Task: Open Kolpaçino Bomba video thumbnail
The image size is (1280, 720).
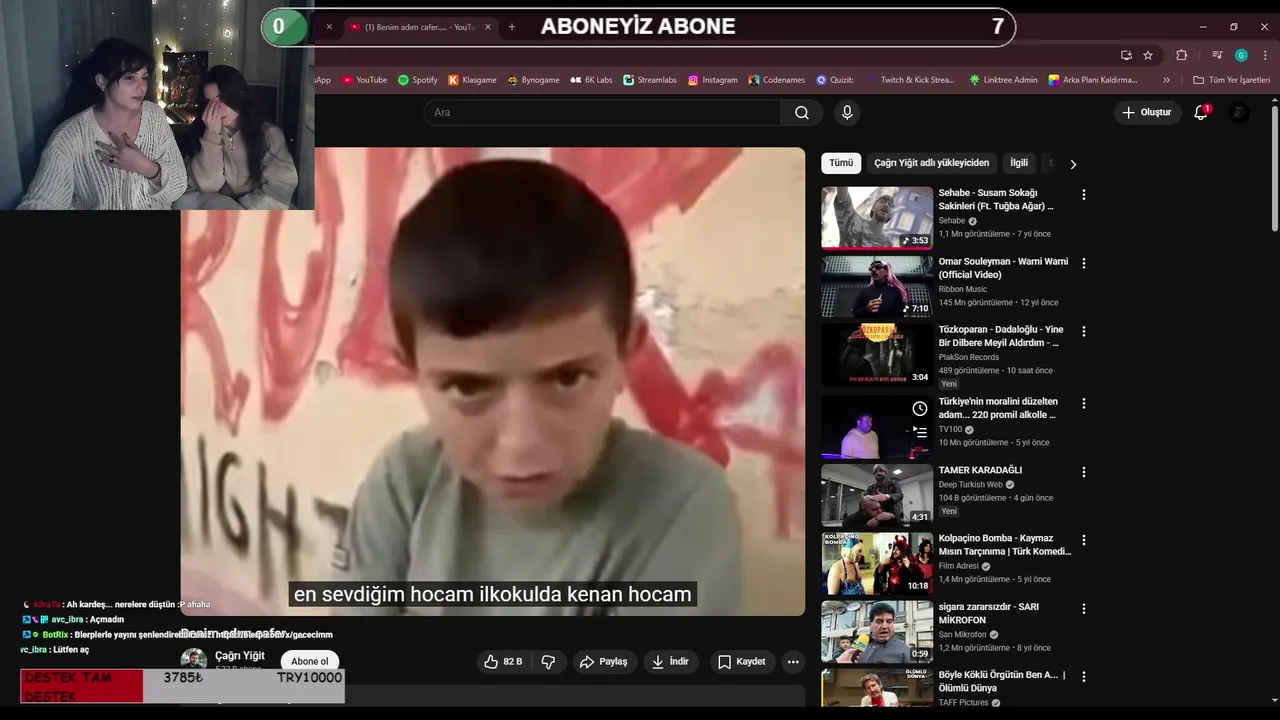Action: 877,563
